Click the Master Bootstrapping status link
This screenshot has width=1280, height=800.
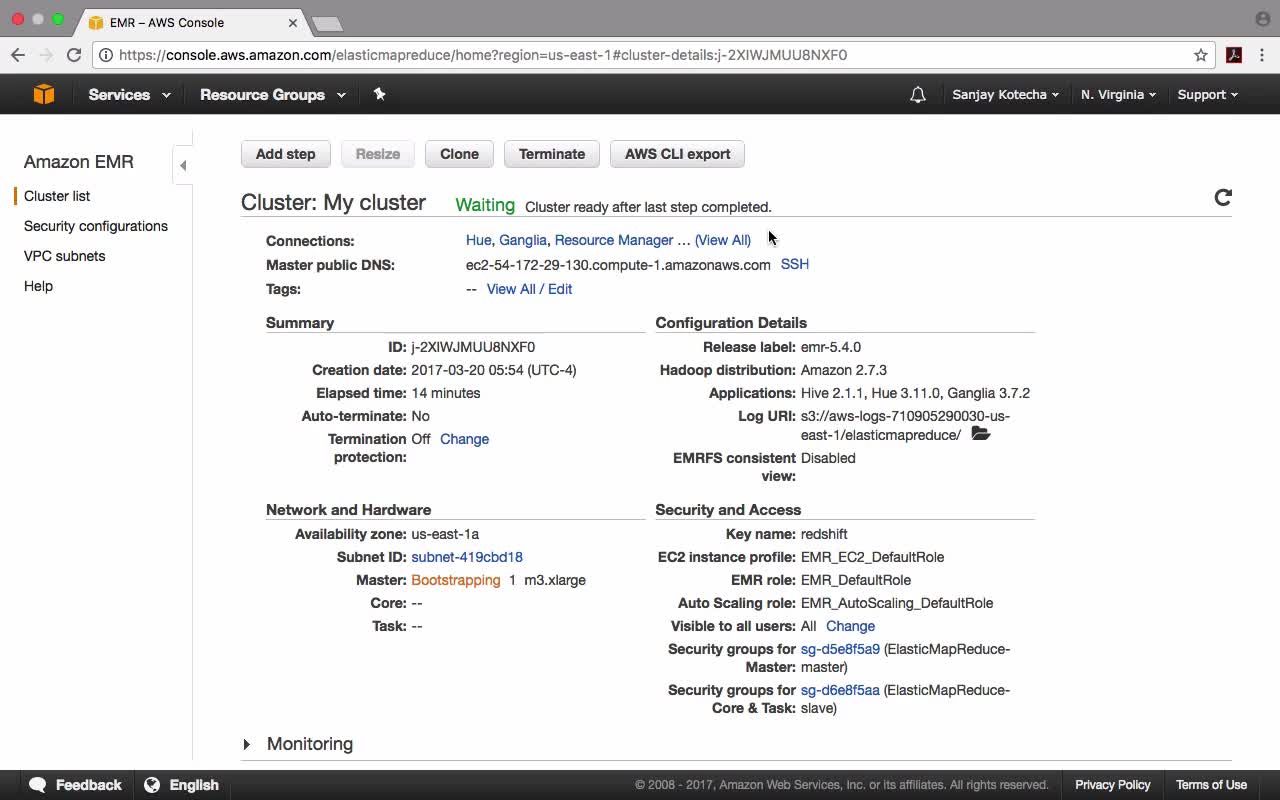[456, 580]
